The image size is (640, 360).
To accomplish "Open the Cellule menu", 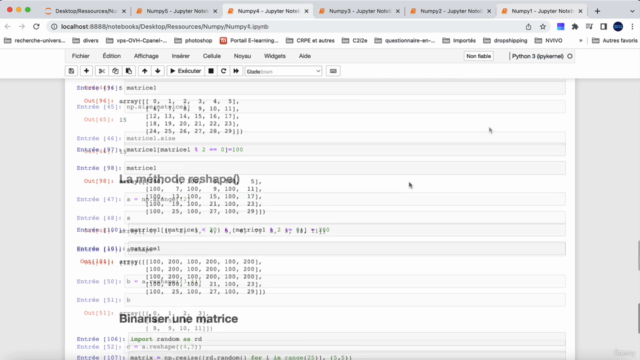I will click(211, 56).
